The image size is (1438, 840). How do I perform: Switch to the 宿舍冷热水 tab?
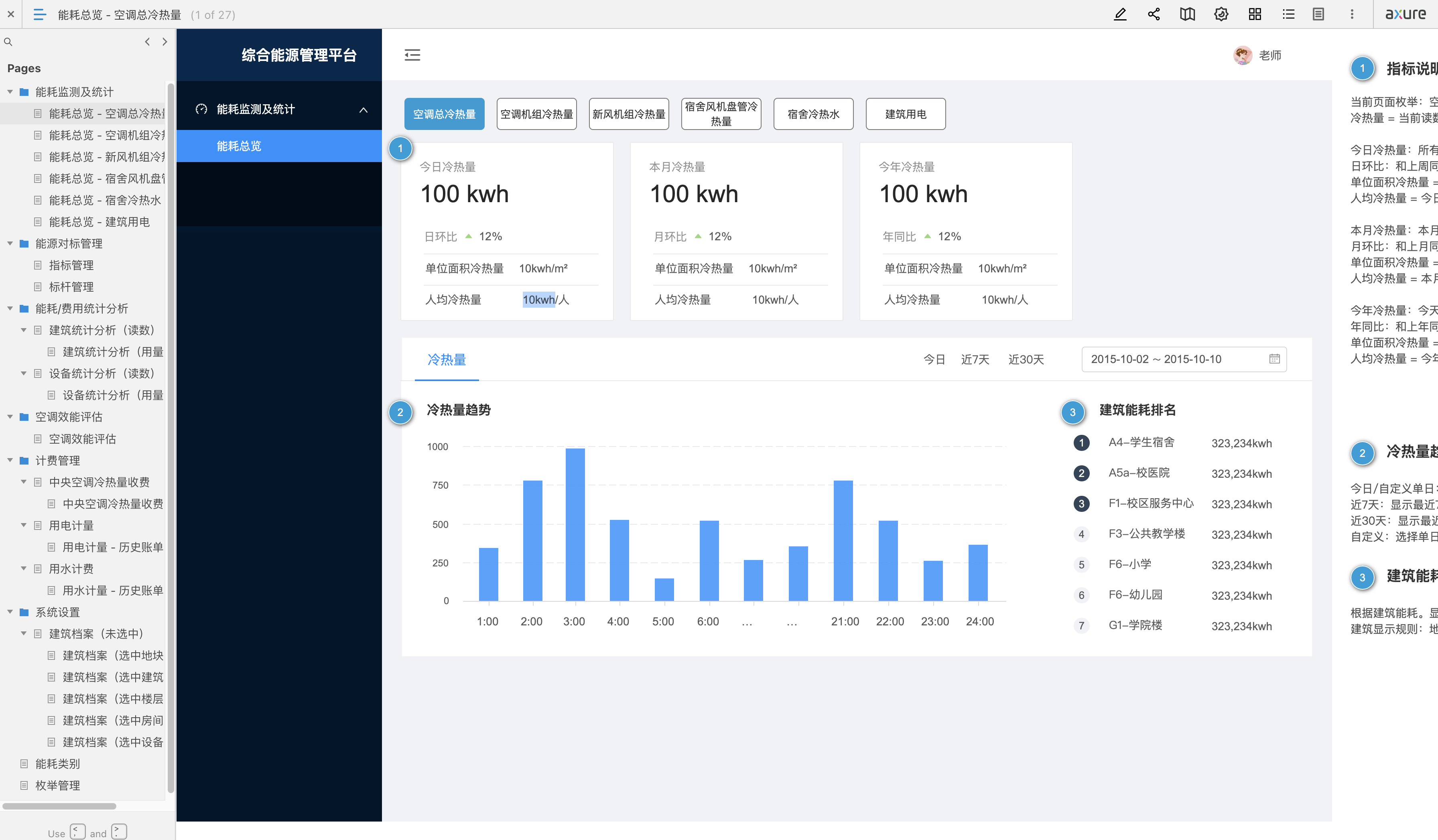[x=813, y=114]
